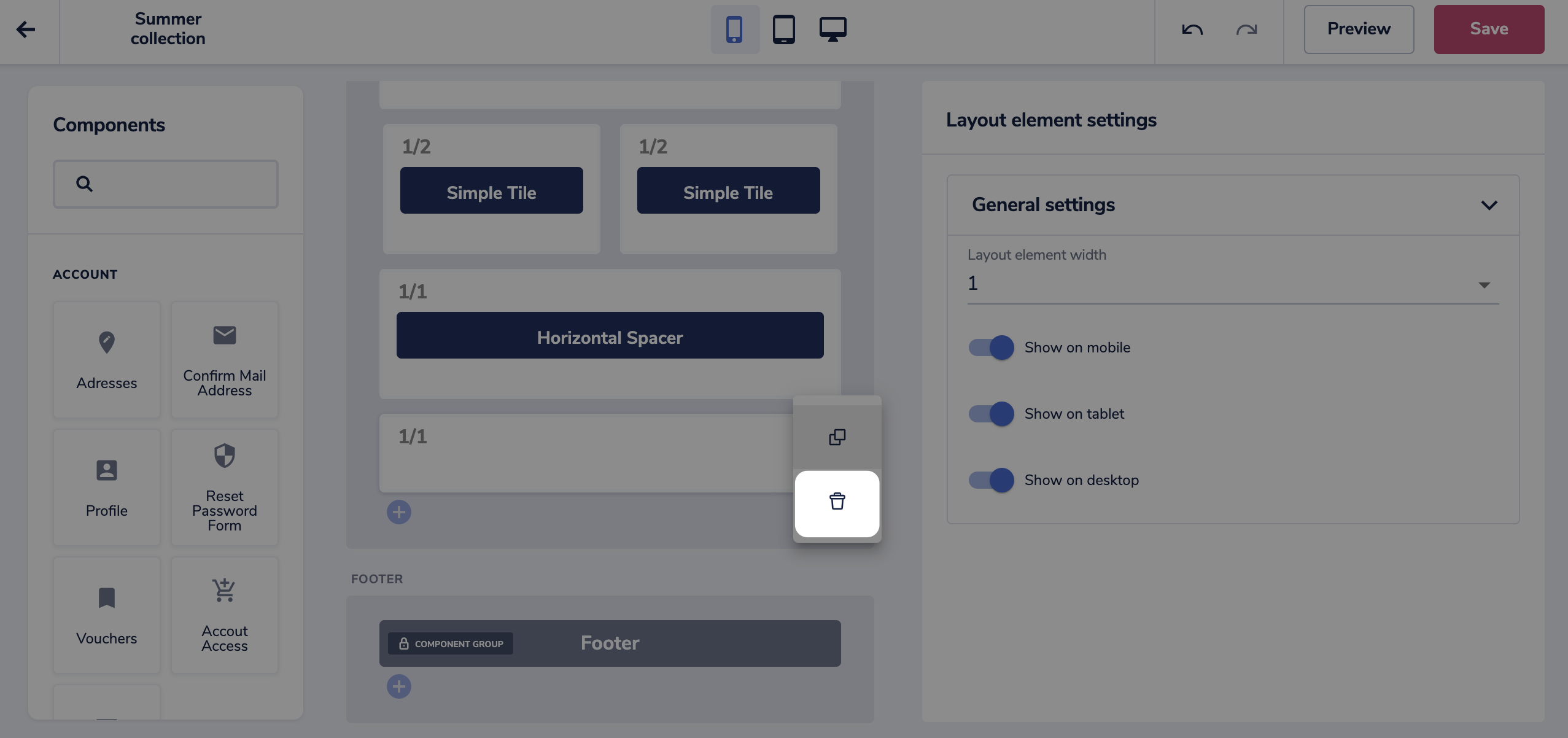
Task: Switch to tablet preview mode
Action: [784, 29]
